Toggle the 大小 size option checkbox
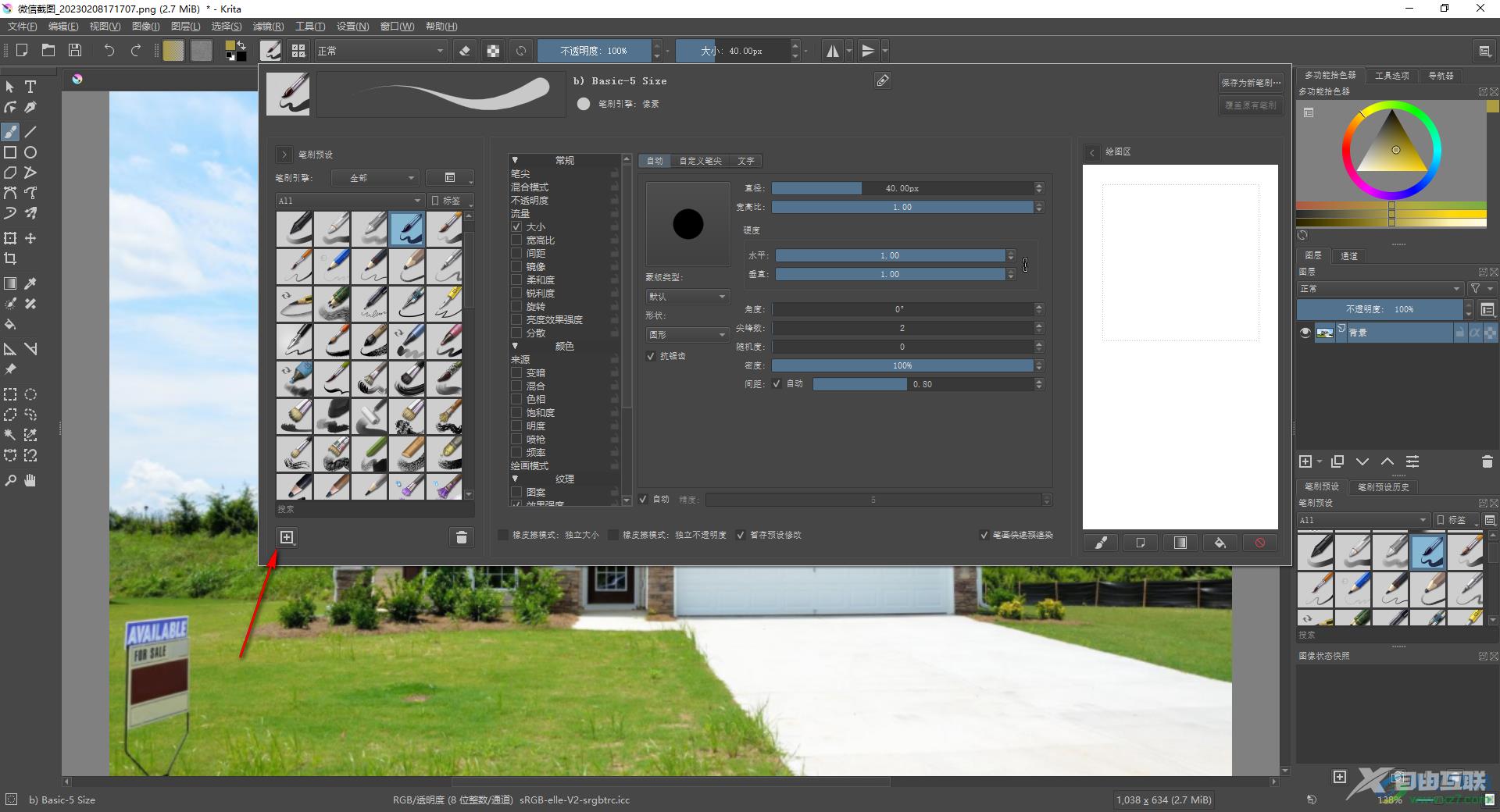Viewport: 1500px width, 812px height. point(516,227)
